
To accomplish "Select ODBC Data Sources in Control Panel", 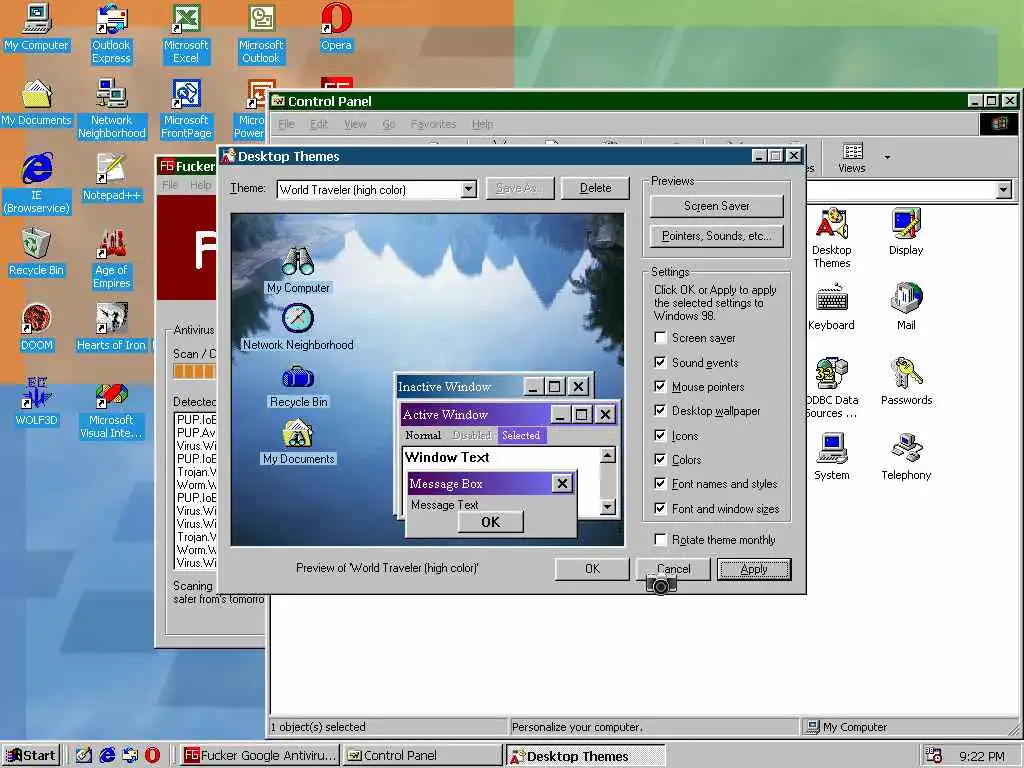I will (831, 389).
